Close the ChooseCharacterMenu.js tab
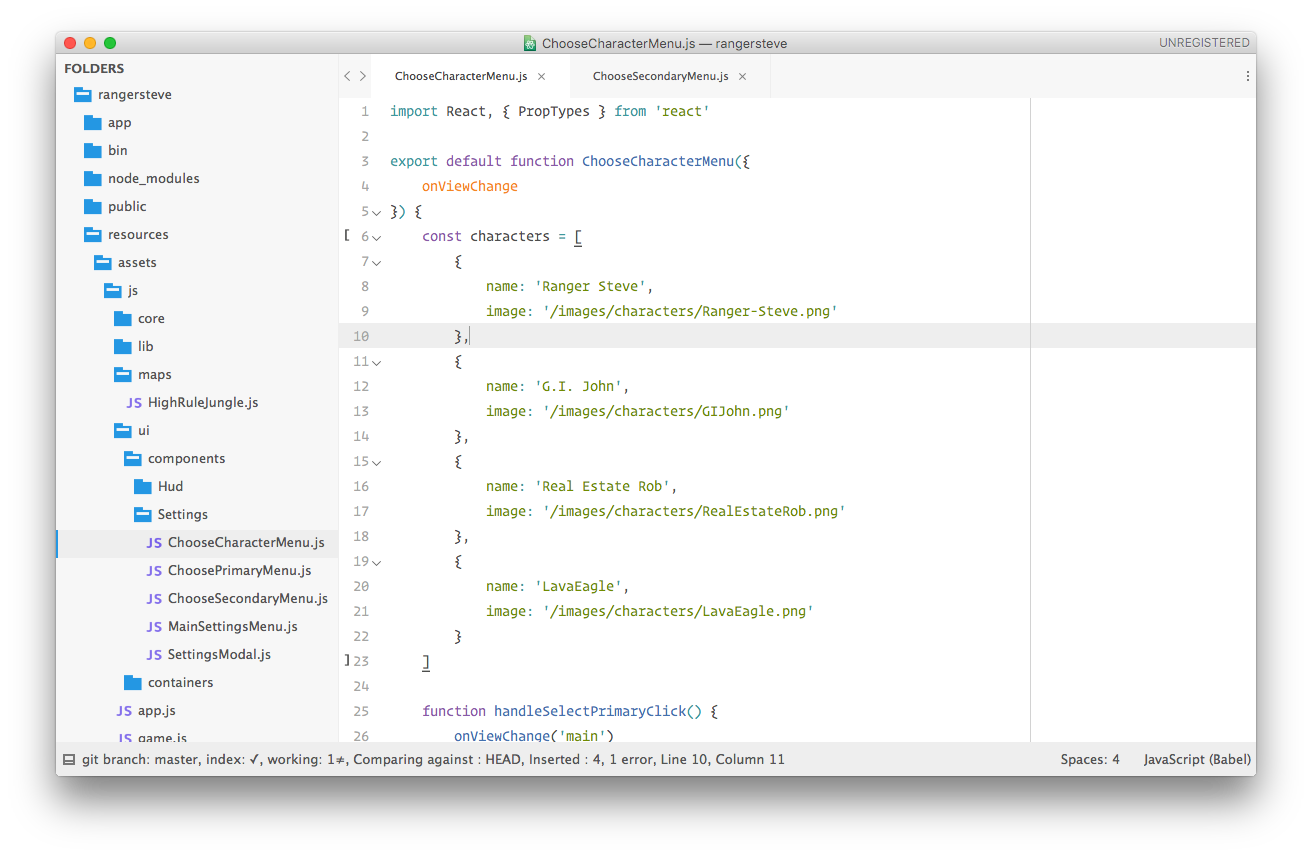 [541, 76]
